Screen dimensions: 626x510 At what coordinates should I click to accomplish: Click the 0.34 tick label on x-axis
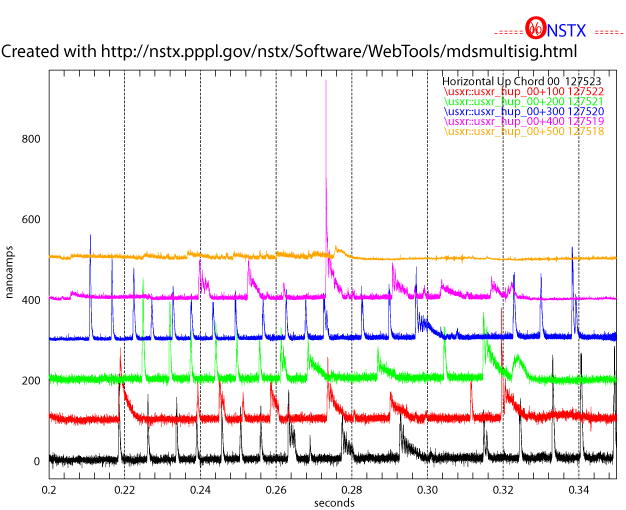tap(579, 490)
